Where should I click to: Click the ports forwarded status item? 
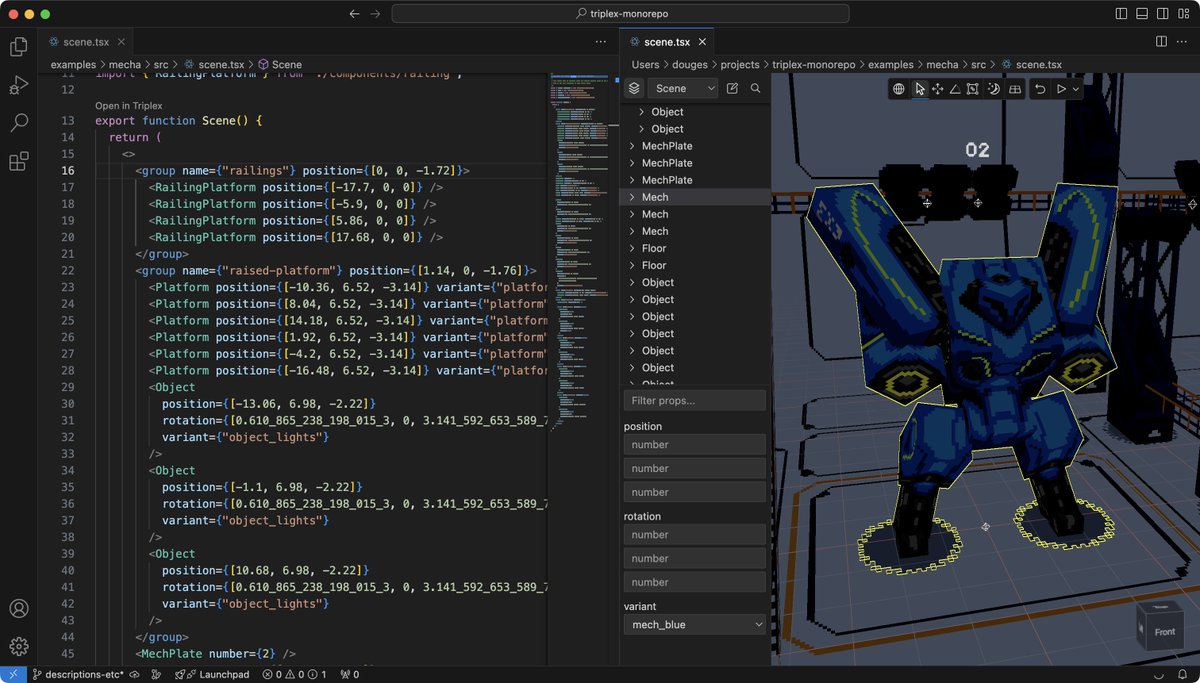coord(350,674)
